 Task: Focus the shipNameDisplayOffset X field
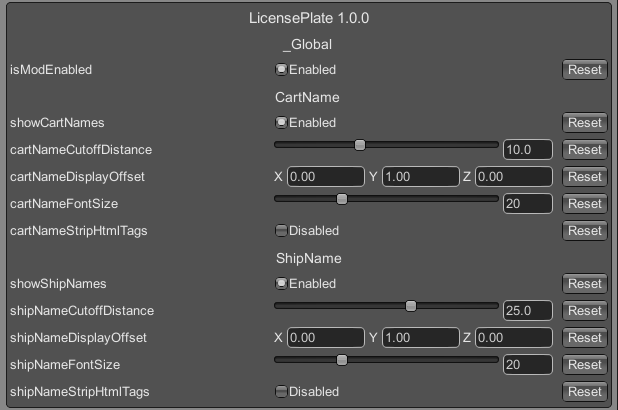point(326,337)
